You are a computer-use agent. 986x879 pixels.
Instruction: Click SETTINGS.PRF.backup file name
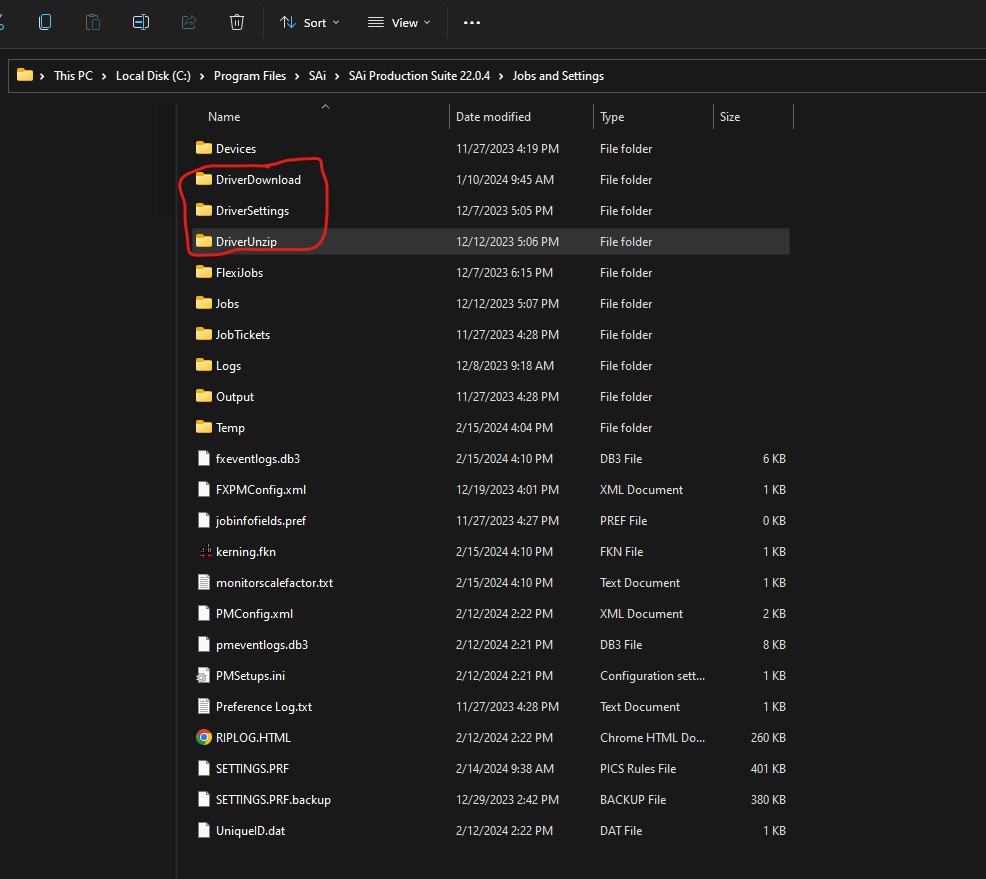273,800
